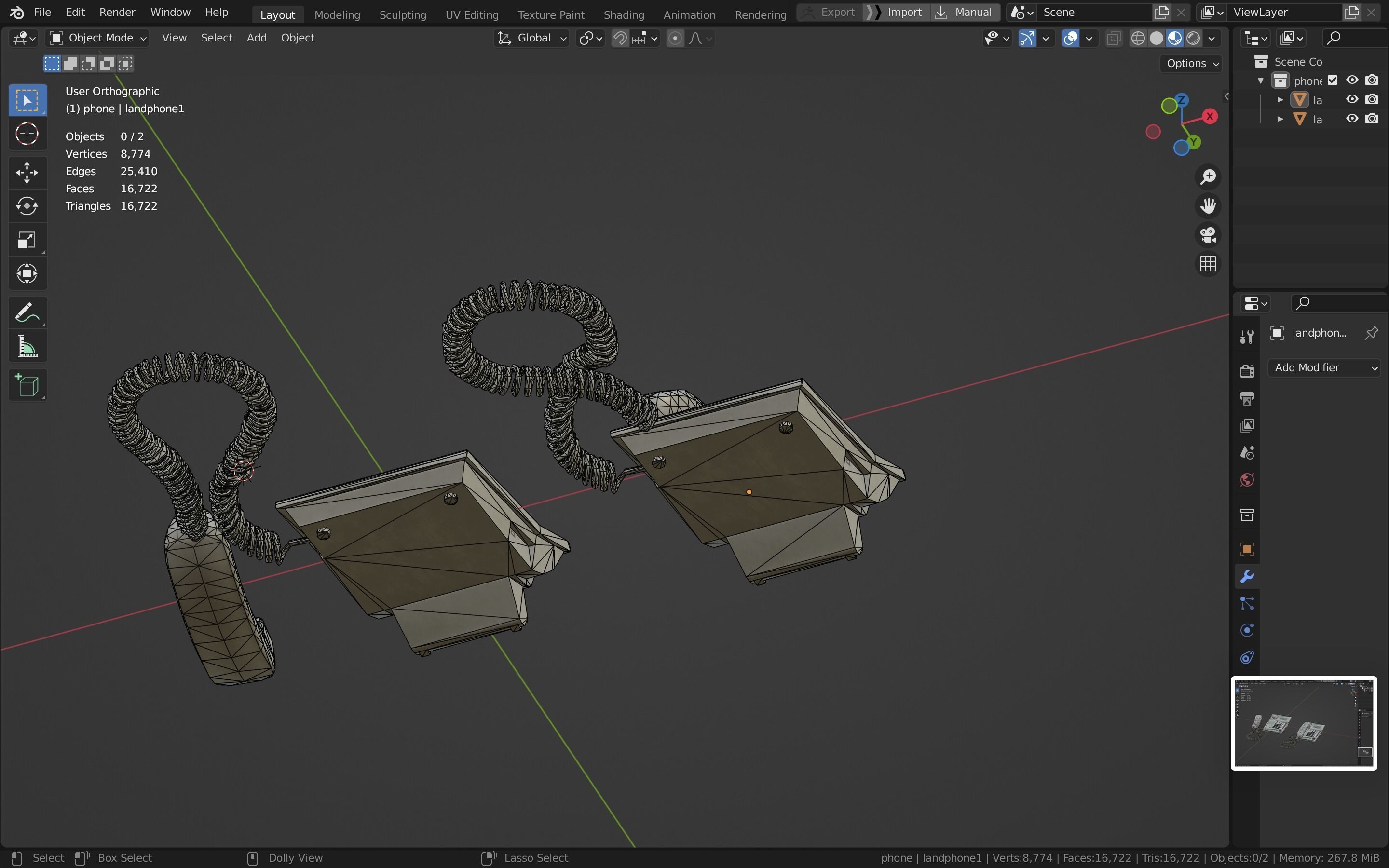This screenshot has height=868, width=1389.
Task: Select the Measure tool
Action: (27, 347)
